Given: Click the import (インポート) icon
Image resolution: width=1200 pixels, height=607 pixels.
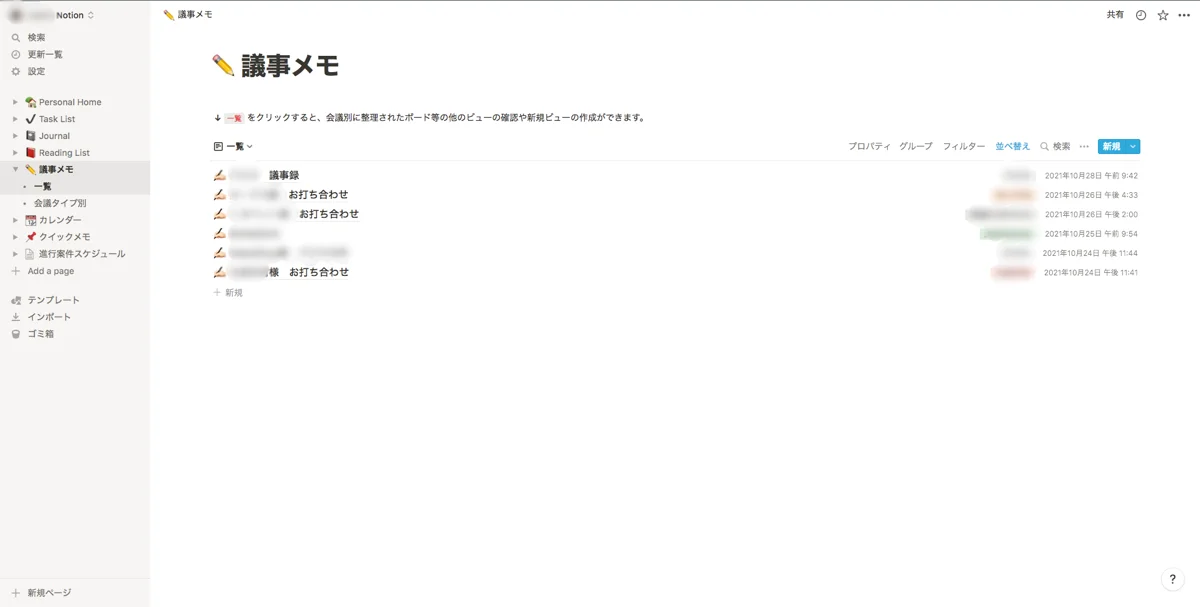Looking at the screenshot, I should coord(16,317).
